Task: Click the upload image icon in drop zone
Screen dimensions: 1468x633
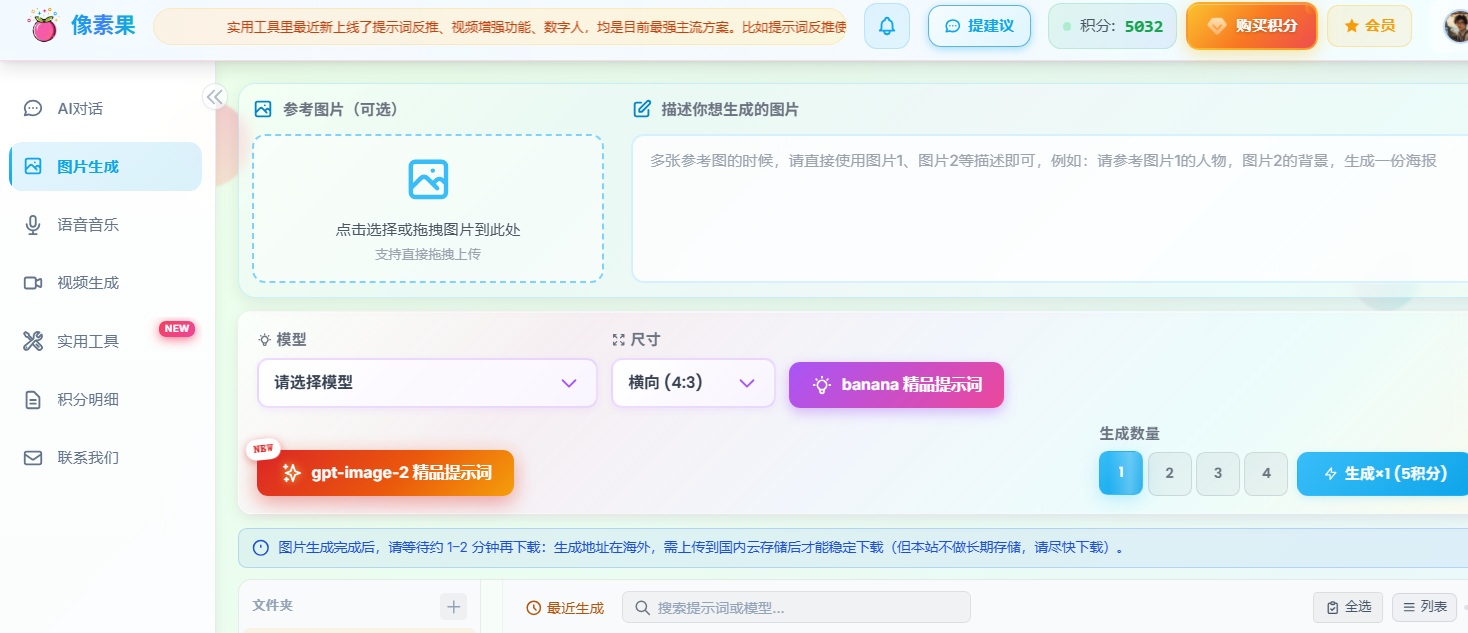Action: [x=428, y=179]
